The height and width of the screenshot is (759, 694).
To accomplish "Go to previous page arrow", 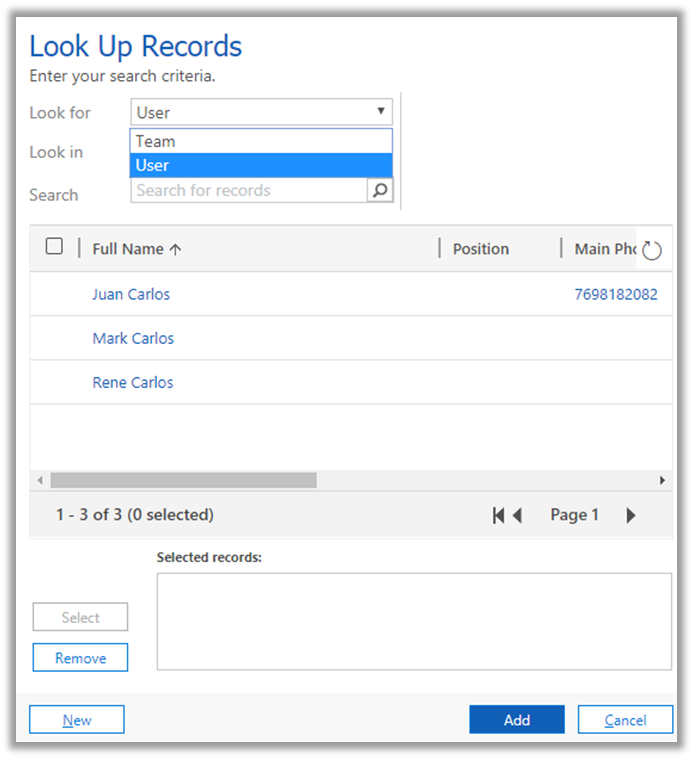I will [517, 516].
